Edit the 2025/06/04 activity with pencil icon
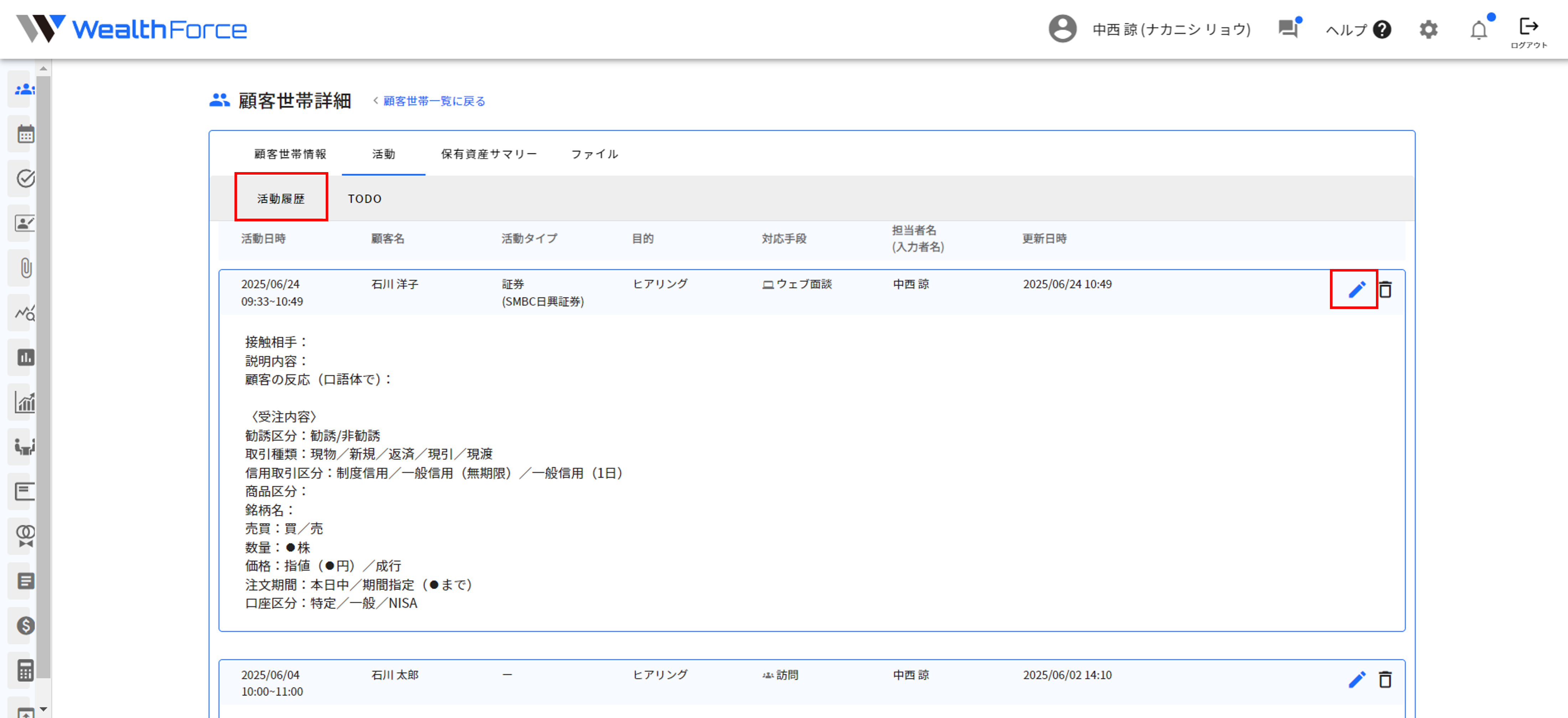Screen dimensions: 1568x718 pos(1356,680)
